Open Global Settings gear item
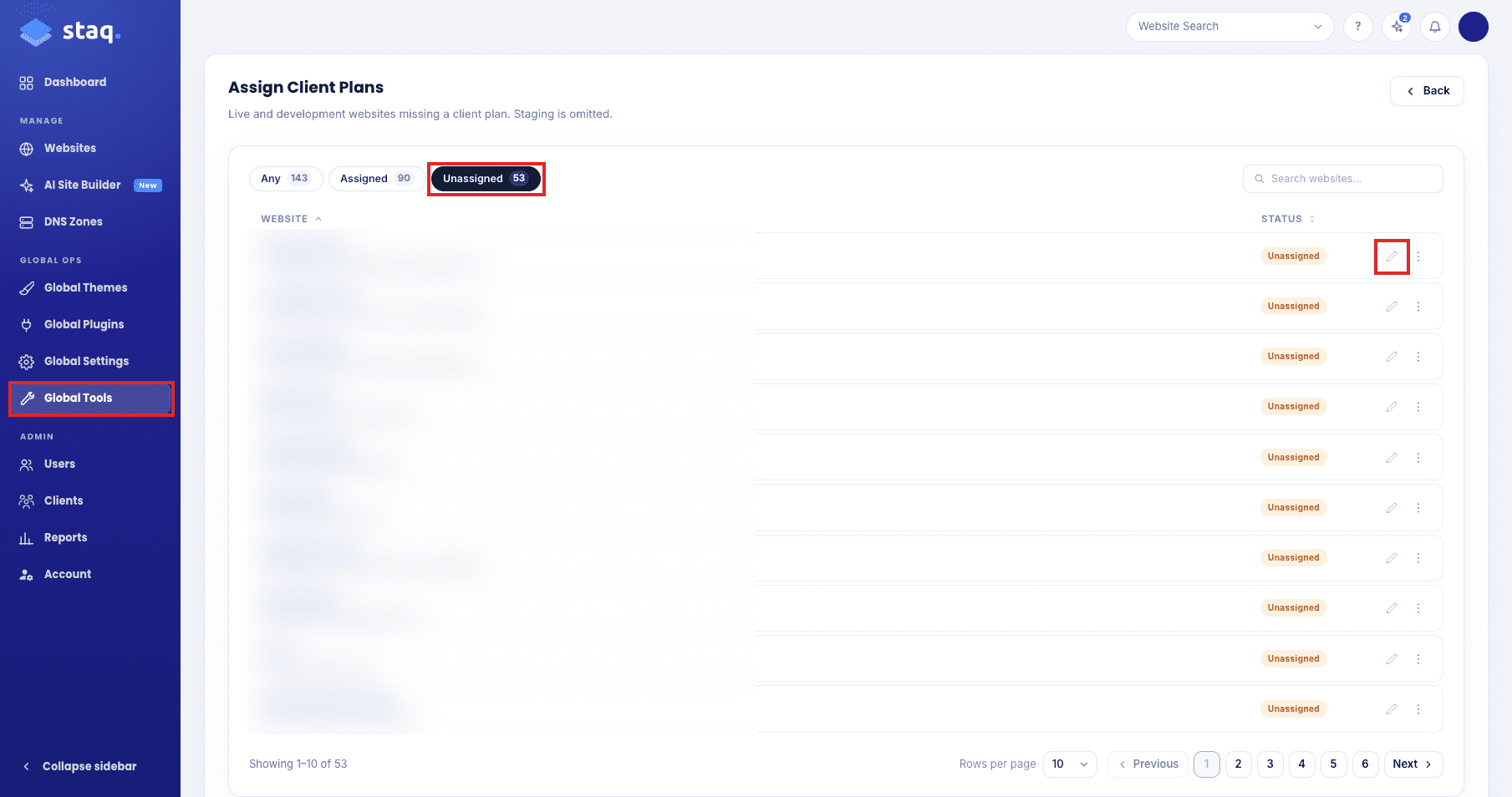This screenshot has height=797, width=1512. 75,361
